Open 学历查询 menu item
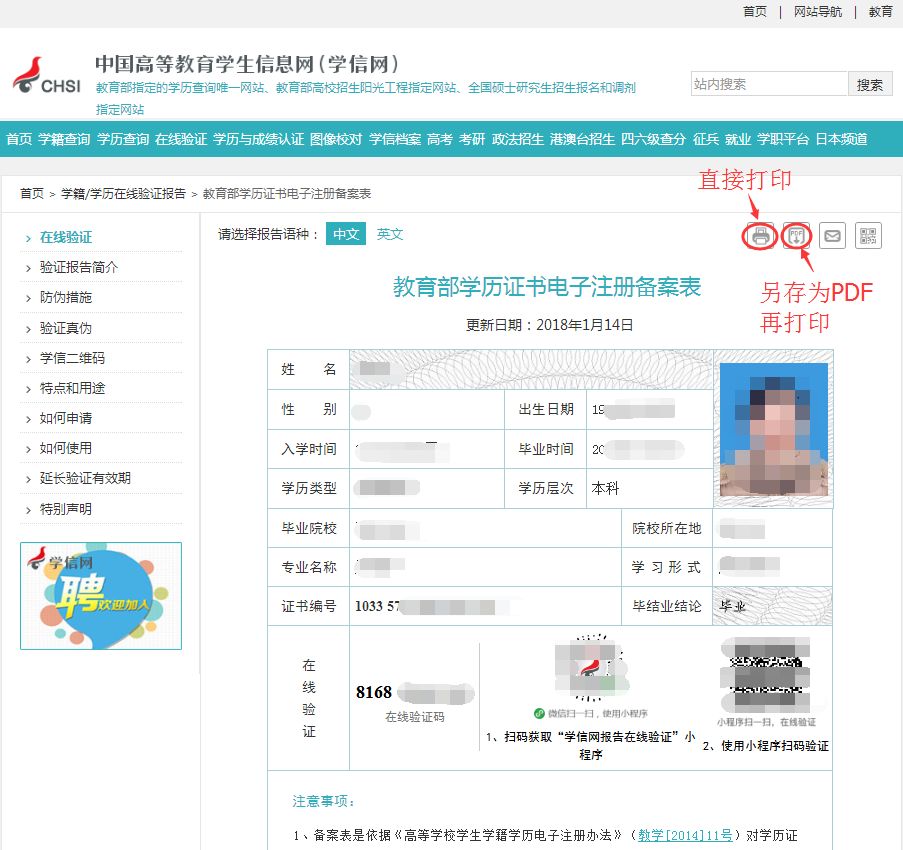Image resolution: width=903 pixels, height=850 pixels. pos(123,139)
